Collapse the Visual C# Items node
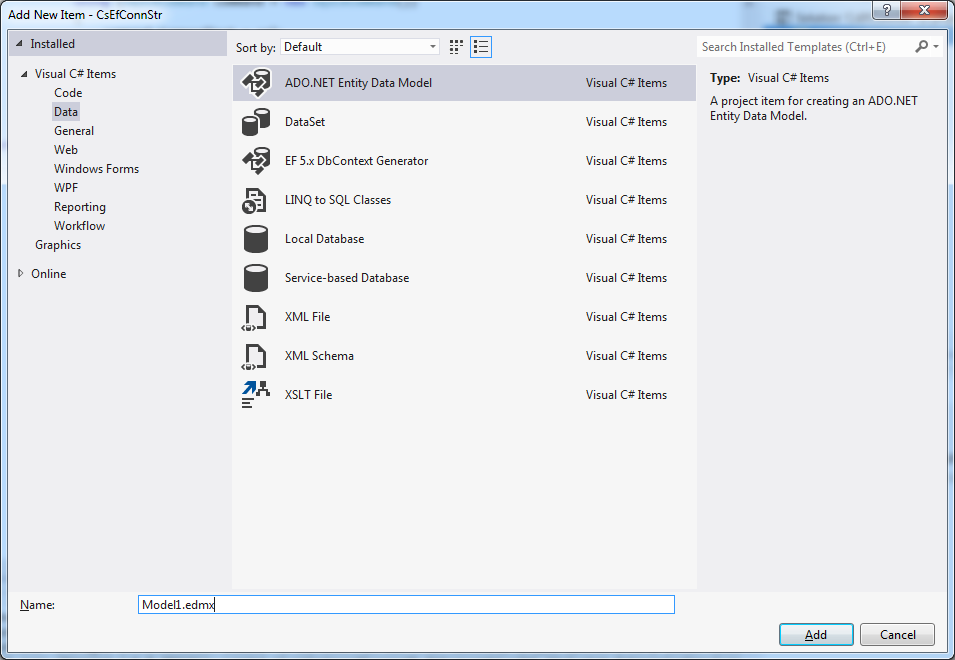955x660 pixels. point(24,74)
